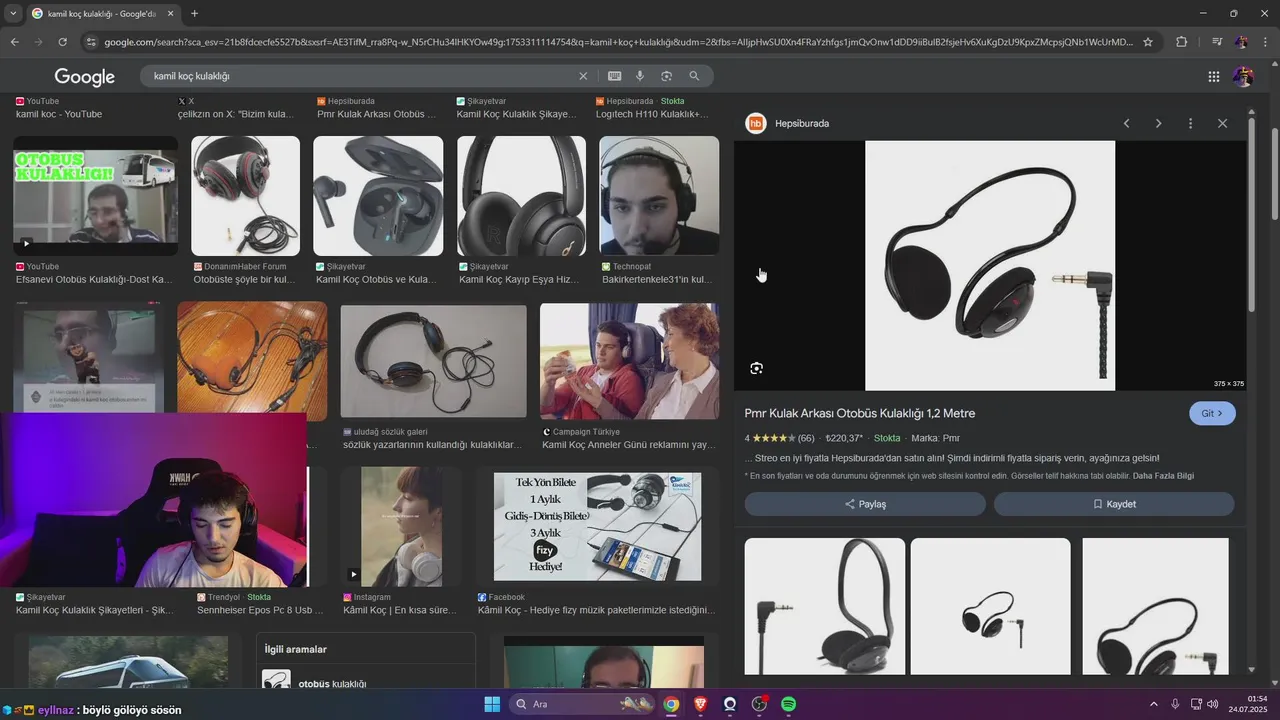Screen dimensions: 1280x720
Task: Open the tab search dropdown arrow
Action: click(x=12, y=13)
